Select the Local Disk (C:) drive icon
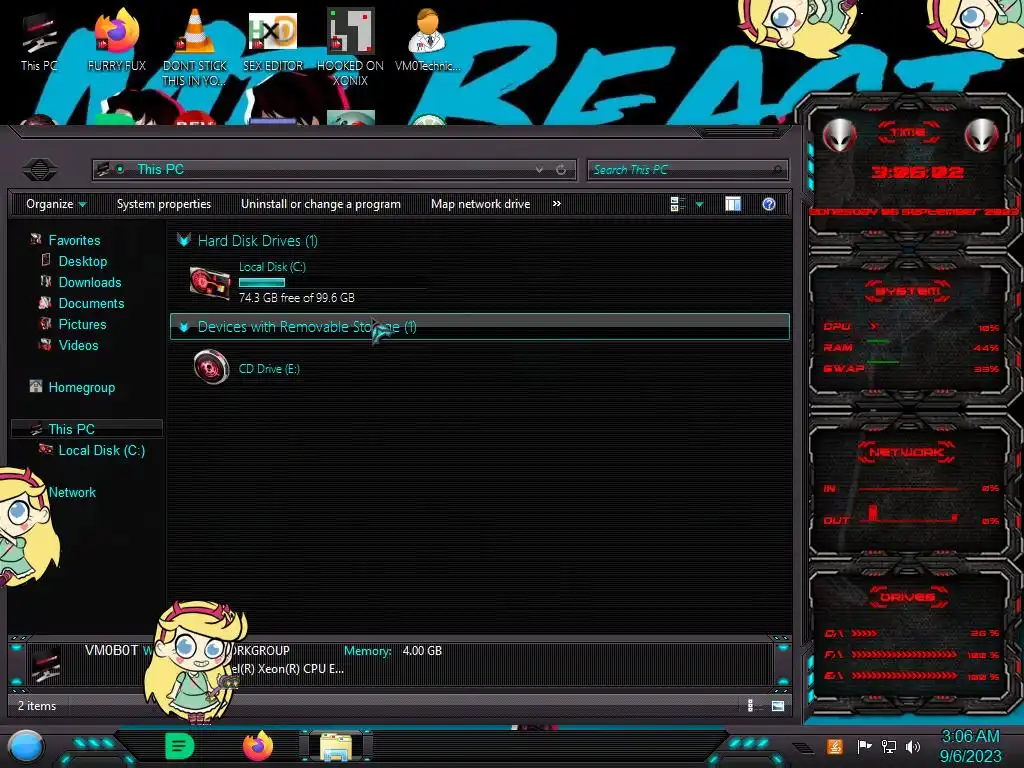Image resolution: width=1024 pixels, height=768 pixels. 210,283
